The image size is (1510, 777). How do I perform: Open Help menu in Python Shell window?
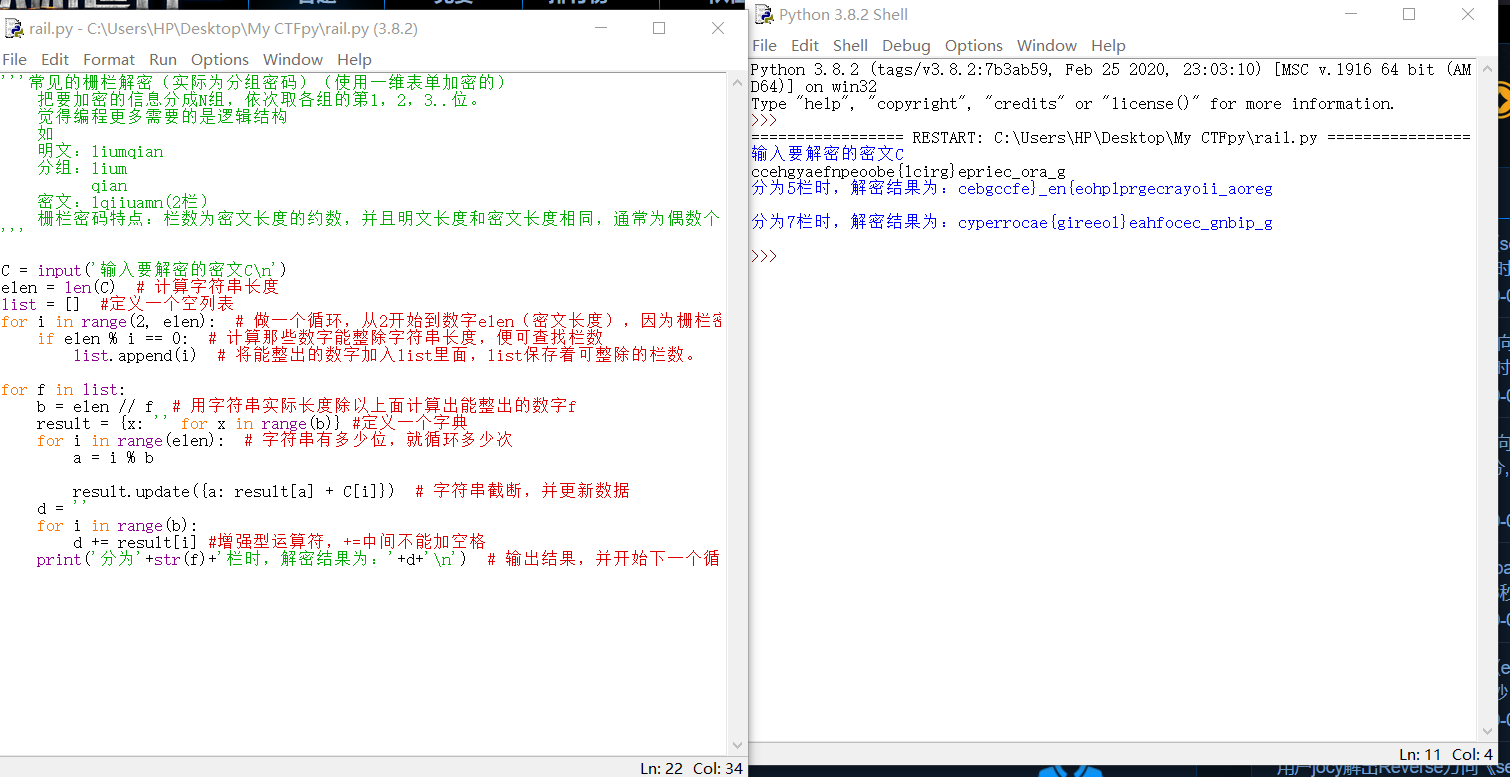click(x=1108, y=45)
